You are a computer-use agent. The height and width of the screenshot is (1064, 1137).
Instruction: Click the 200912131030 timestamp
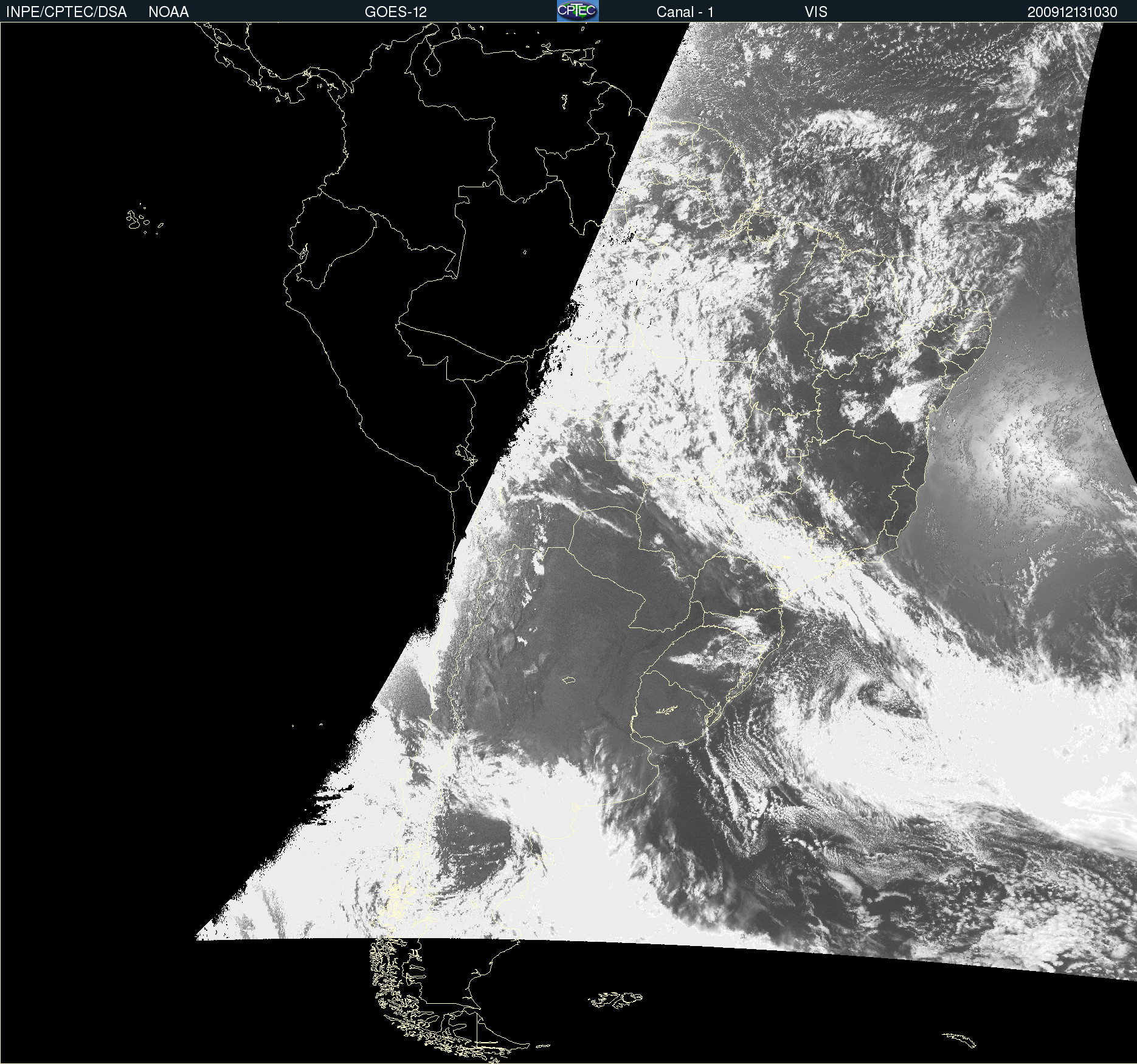[1073, 12]
